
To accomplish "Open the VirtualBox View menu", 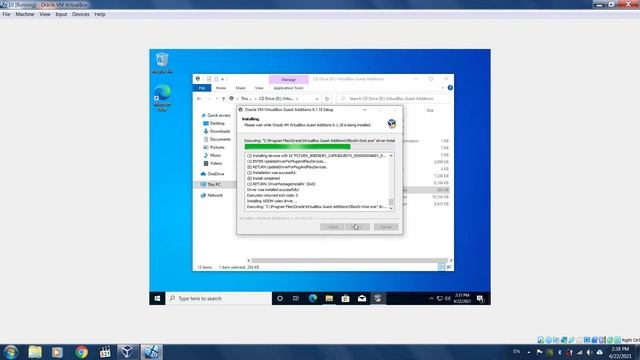I will click(x=45, y=14).
